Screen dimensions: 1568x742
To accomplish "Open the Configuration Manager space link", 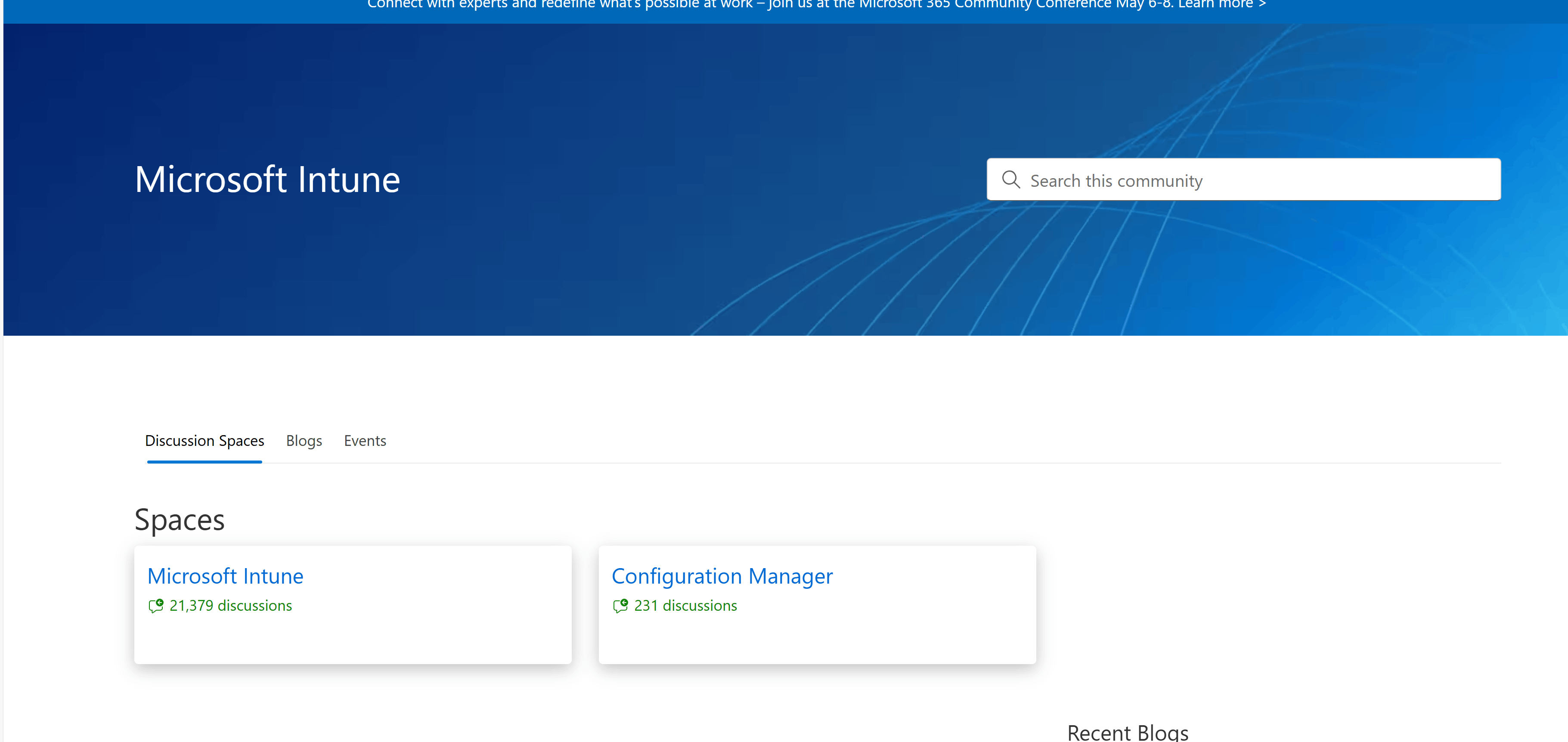I will point(722,576).
